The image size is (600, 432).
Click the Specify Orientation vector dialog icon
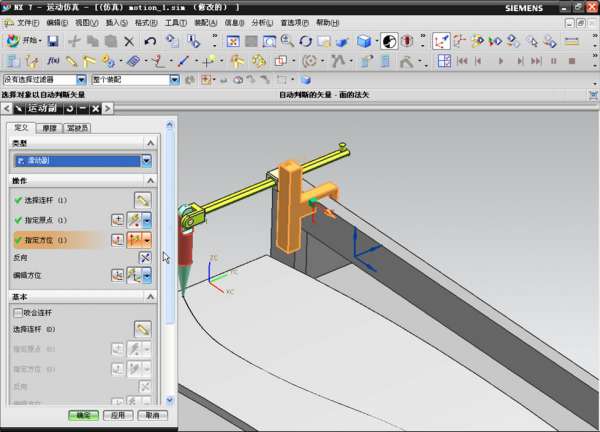click(x=117, y=240)
